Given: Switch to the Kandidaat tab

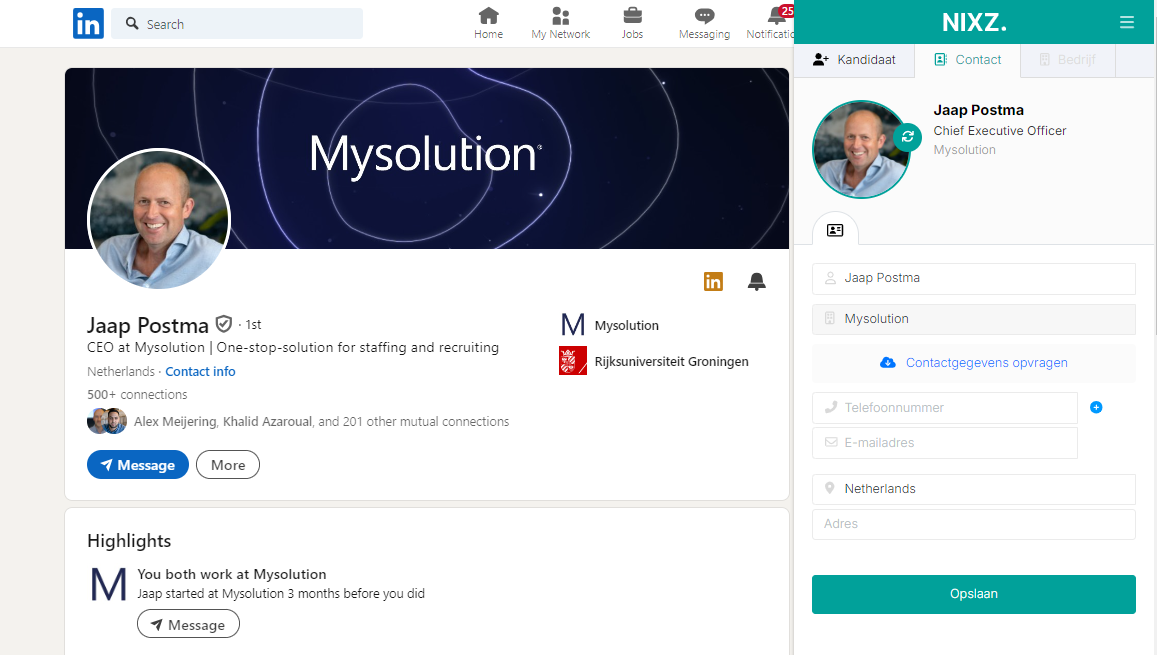Looking at the screenshot, I should (x=853, y=60).
